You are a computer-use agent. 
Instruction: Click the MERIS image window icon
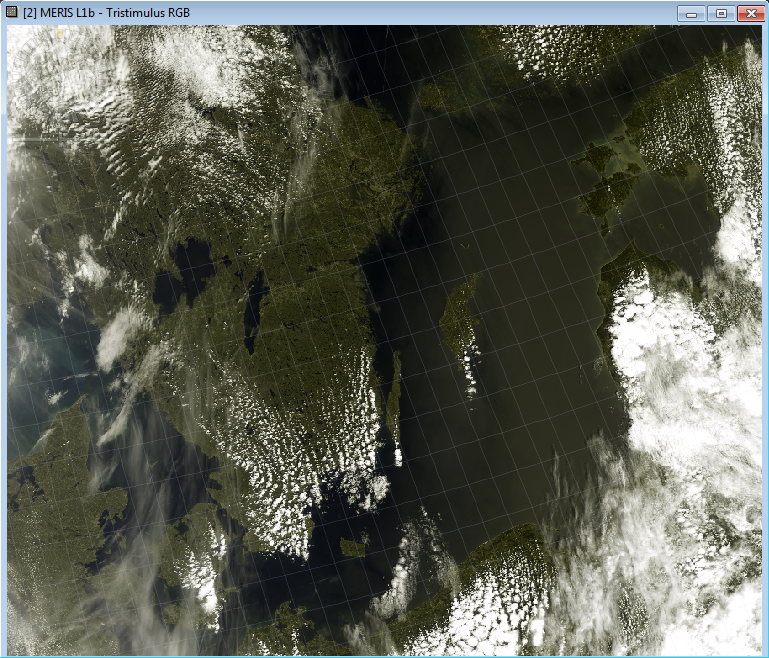point(12,12)
